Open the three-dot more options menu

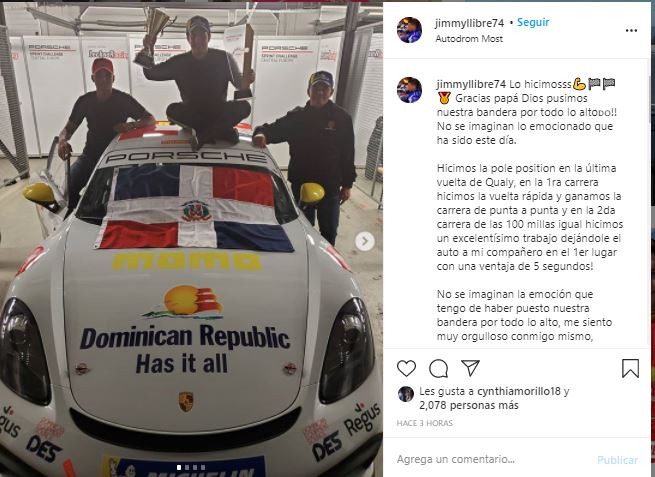(x=631, y=30)
